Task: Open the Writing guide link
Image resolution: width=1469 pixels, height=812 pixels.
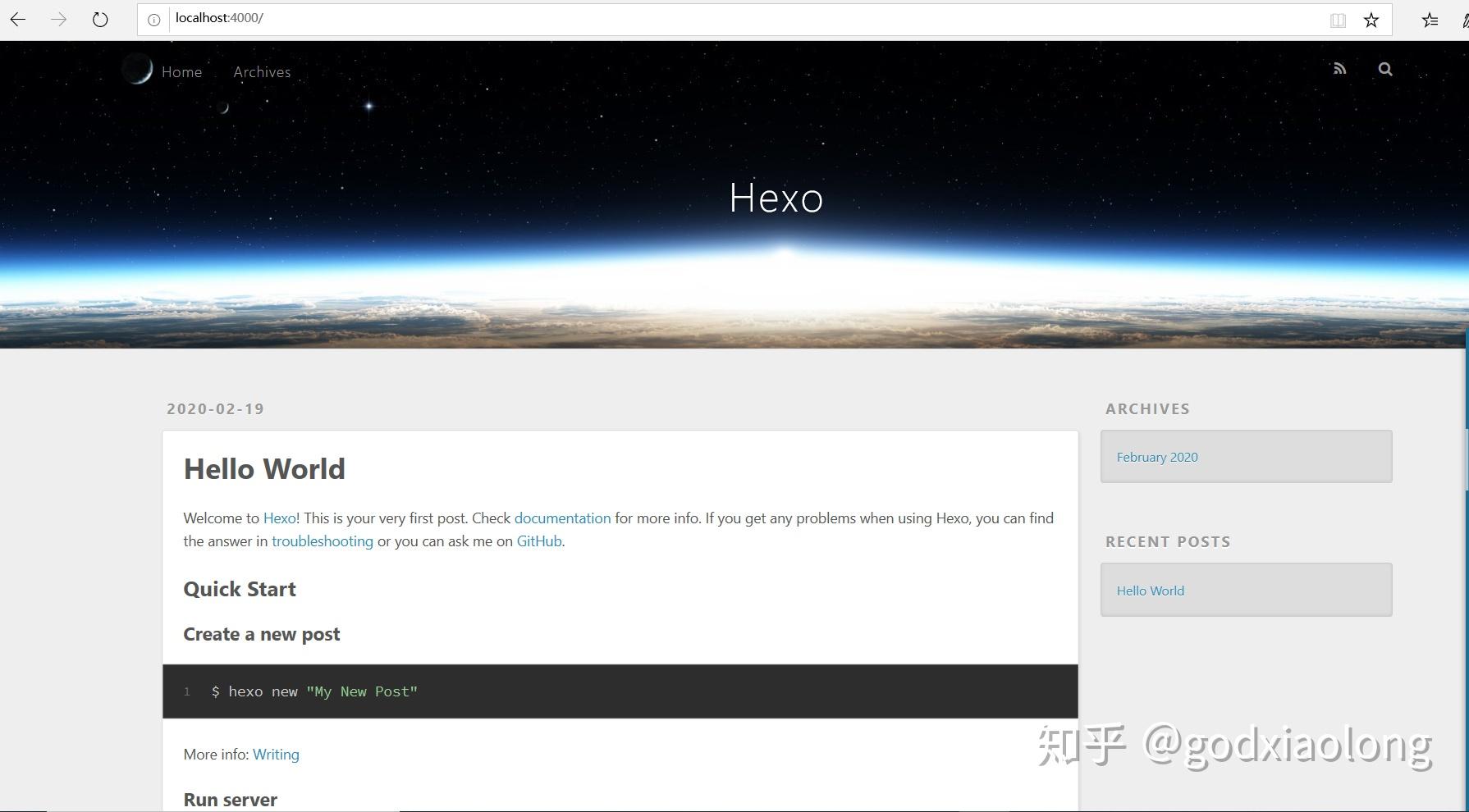Action: tap(276, 754)
